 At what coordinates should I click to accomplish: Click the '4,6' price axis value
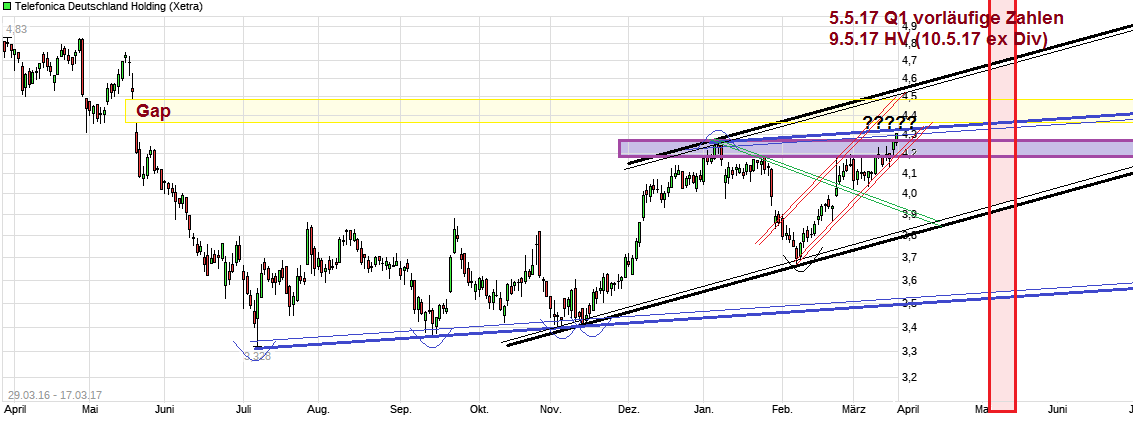pyautogui.click(x=910, y=78)
